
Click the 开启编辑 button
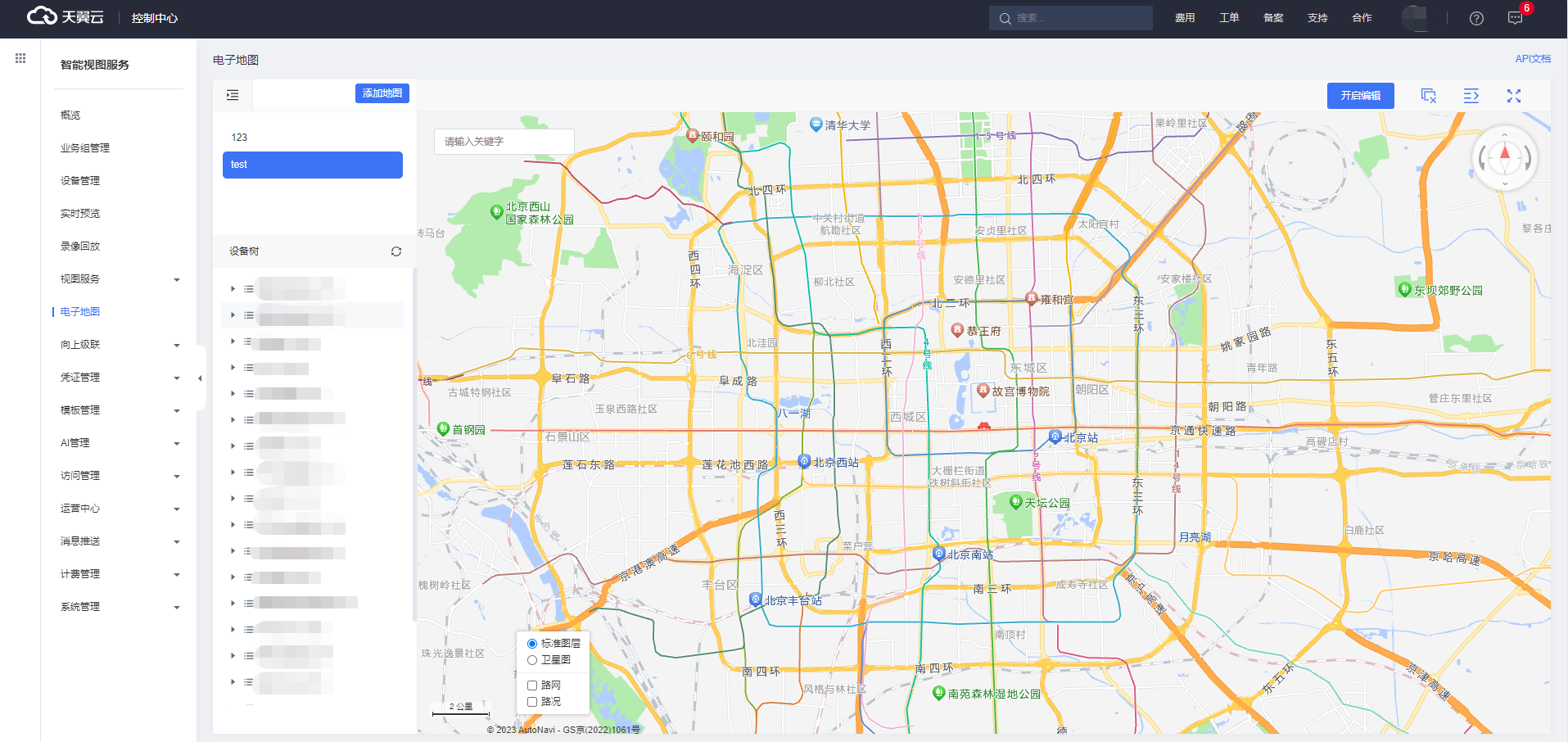[x=1360, y=96]
